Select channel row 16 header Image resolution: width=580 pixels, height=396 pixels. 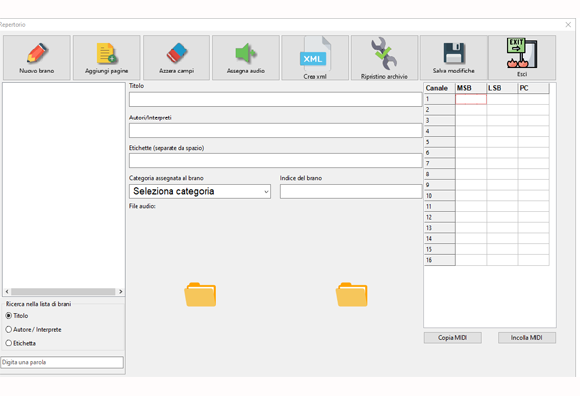point(439,260)
